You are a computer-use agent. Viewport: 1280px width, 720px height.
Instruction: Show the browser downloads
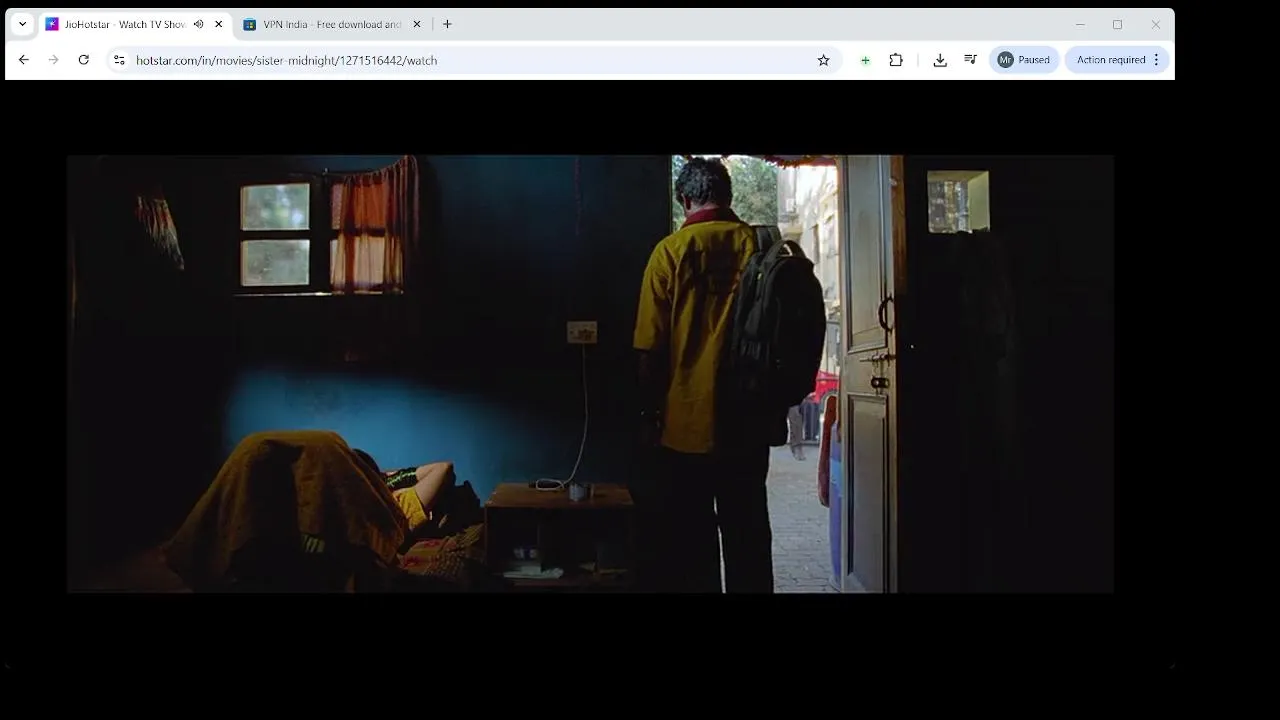tap(940, 60)
